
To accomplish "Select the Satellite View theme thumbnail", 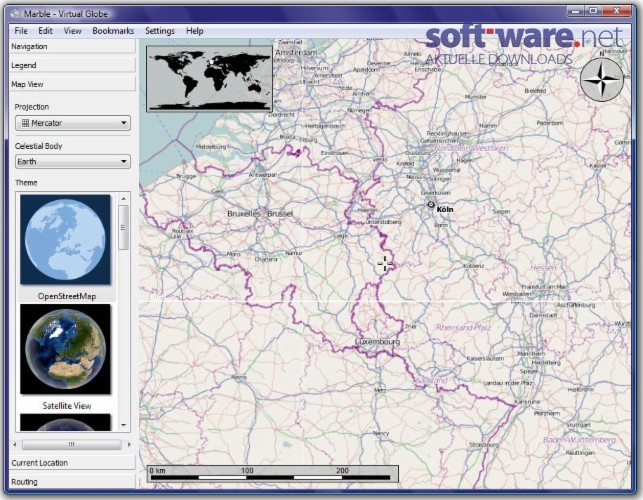I will click(66, 349).
